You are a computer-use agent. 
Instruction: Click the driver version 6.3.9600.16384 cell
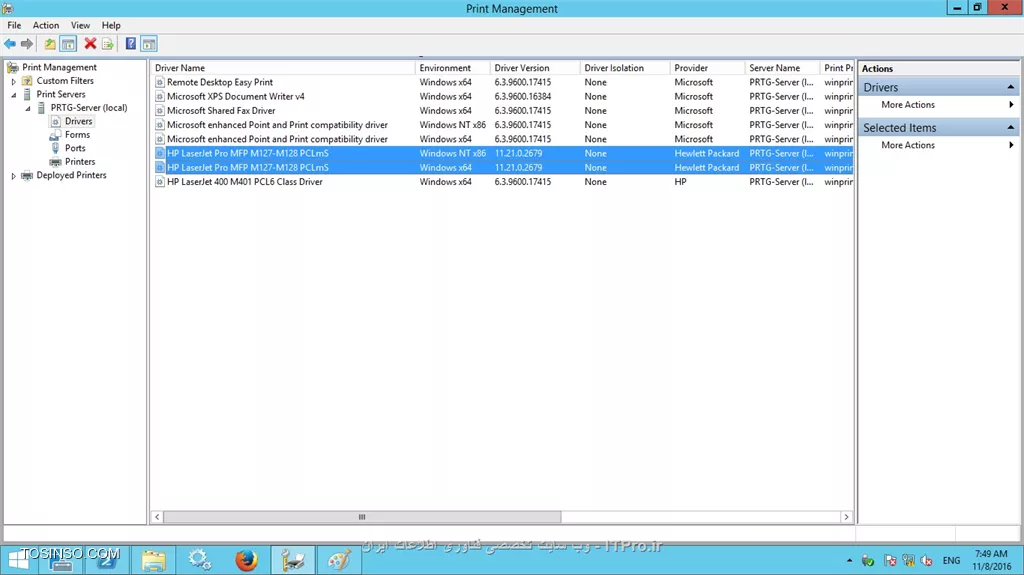point(522,97)
